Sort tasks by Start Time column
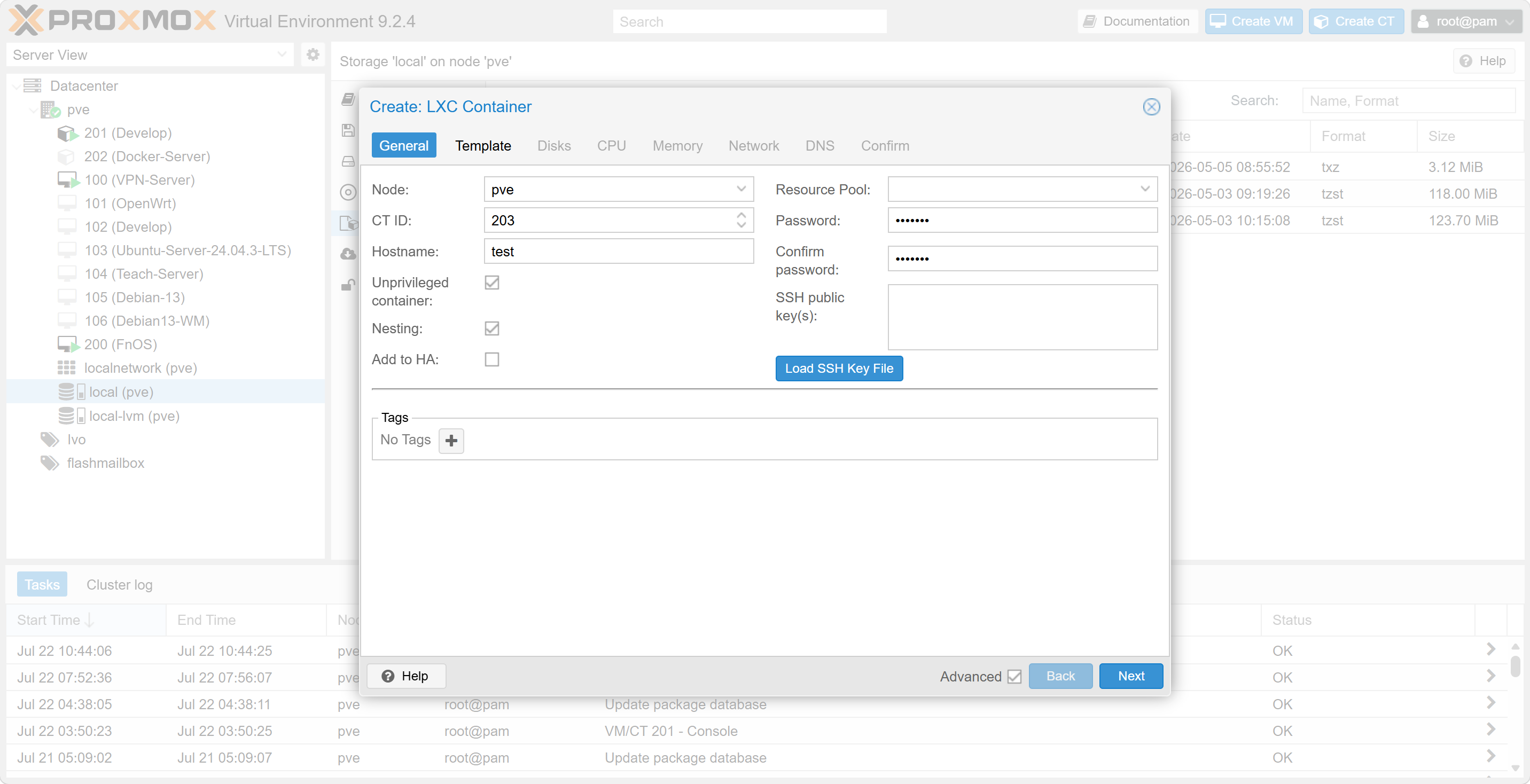The image size is (1530, 784). click(x=85, y=620)
